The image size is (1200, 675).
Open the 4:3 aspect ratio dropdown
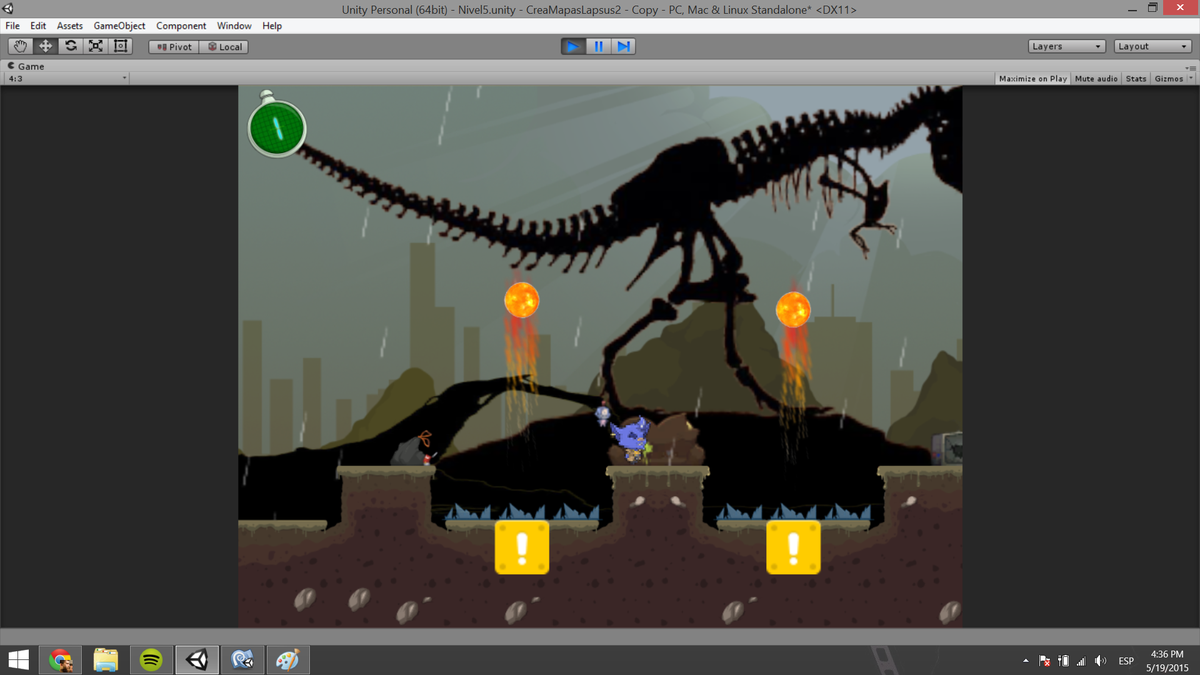point(68,78)
